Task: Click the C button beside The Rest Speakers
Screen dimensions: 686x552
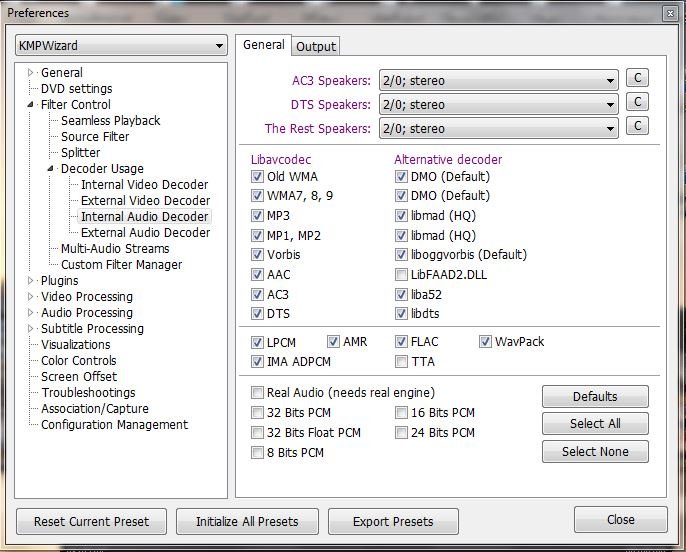Action: [637, 126]
